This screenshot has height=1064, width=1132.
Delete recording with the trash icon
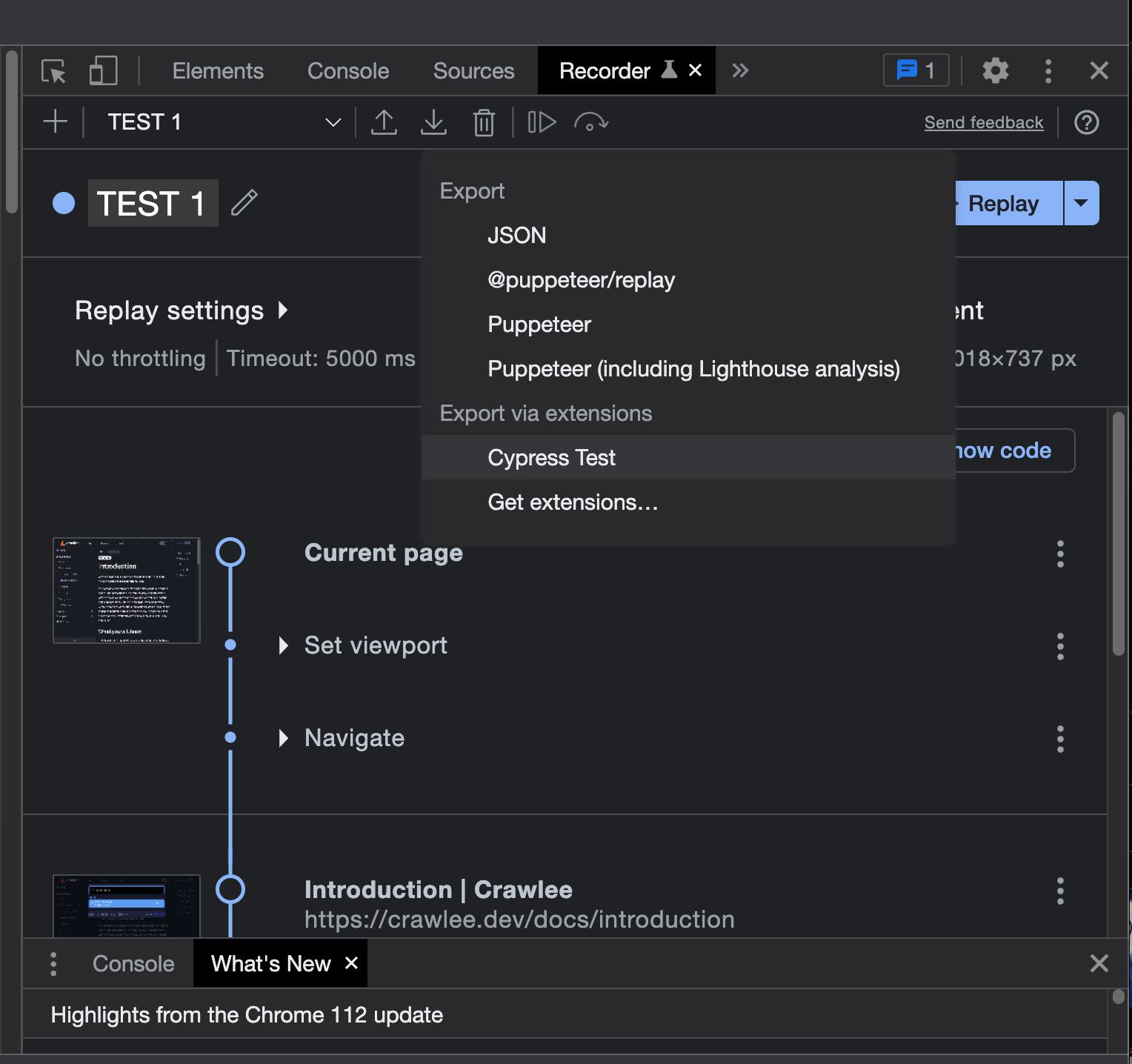[484, 122]
